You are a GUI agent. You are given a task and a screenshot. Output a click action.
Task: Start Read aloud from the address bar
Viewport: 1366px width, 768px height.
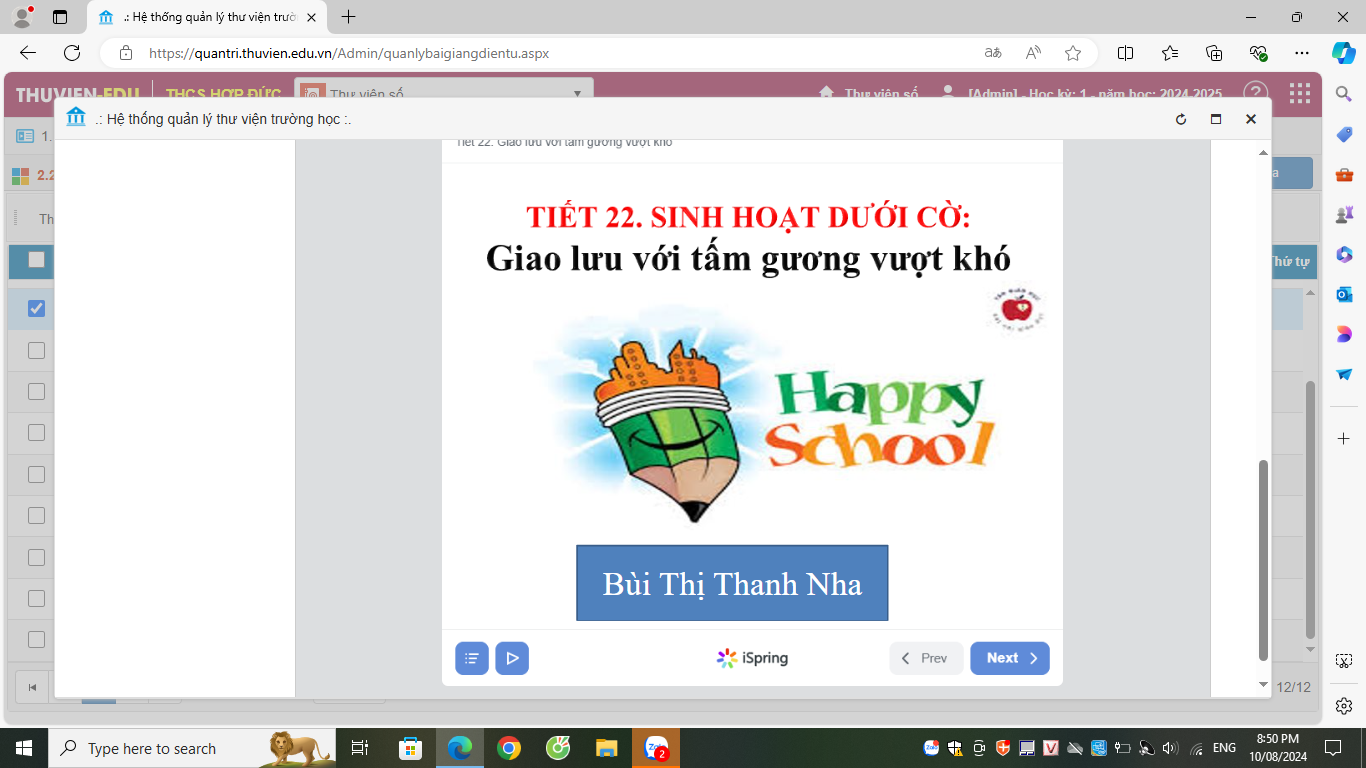click(1033, 53)
